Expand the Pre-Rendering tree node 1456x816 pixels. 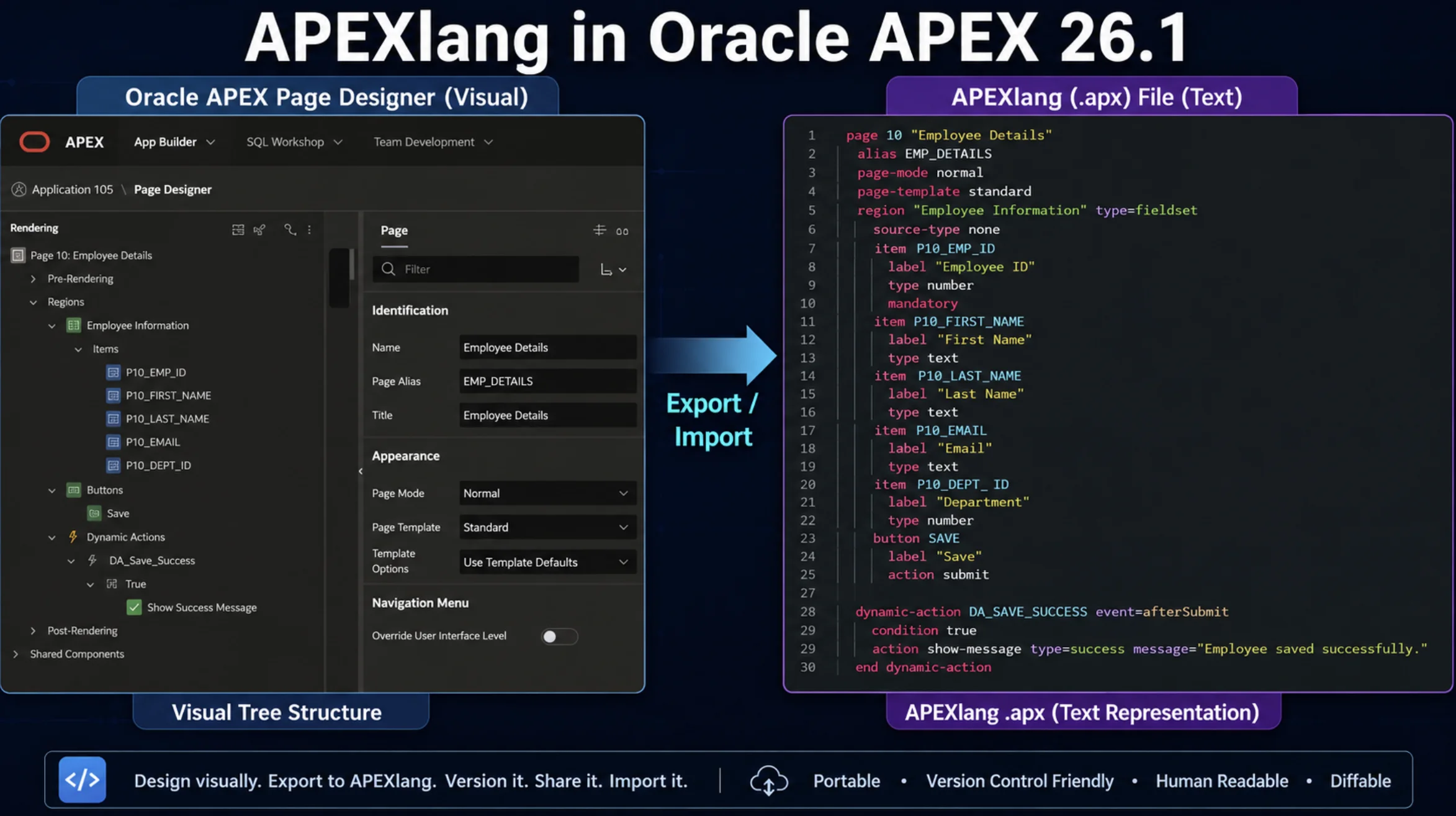click(33, 279)
